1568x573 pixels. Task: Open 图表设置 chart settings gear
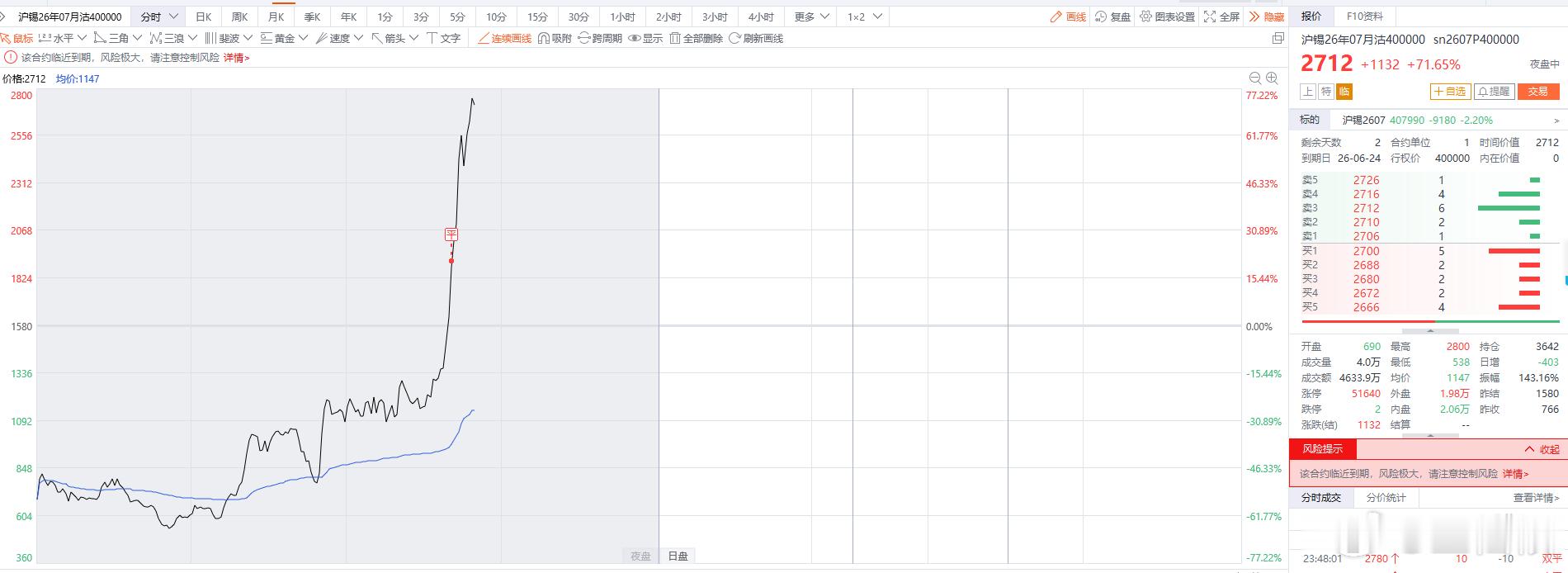pyautogui.click(x=1167, y=17)
